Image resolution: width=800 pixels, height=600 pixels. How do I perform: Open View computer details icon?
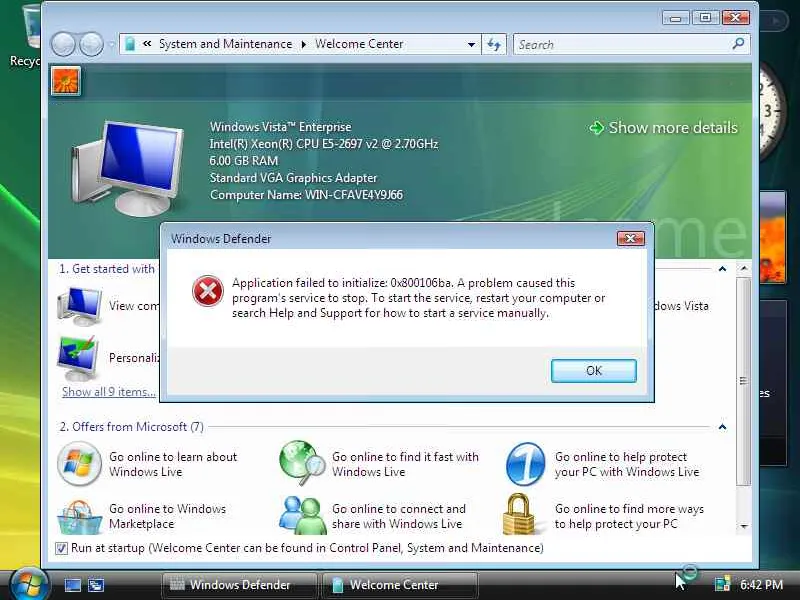coord(80,306)
